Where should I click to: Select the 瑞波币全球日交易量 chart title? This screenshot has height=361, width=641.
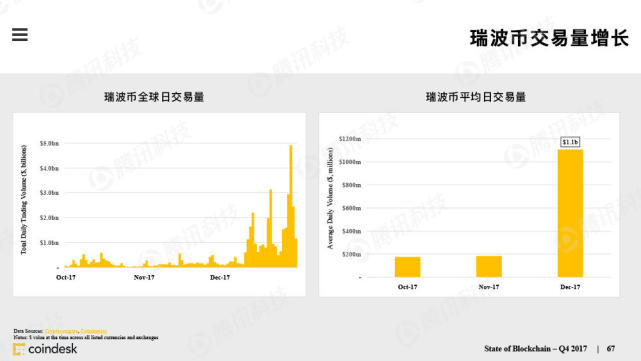coord(154,97)
